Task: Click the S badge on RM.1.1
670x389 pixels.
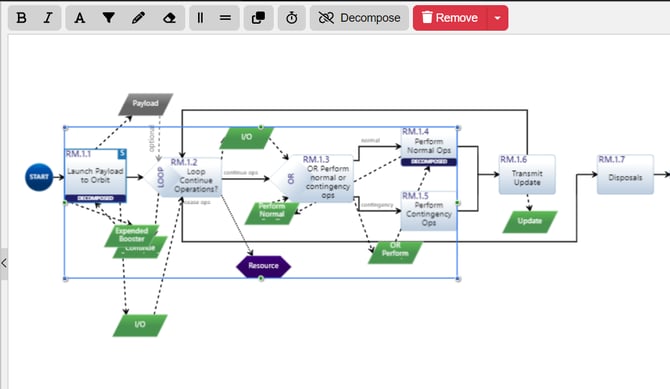Action: pos(122,153)
